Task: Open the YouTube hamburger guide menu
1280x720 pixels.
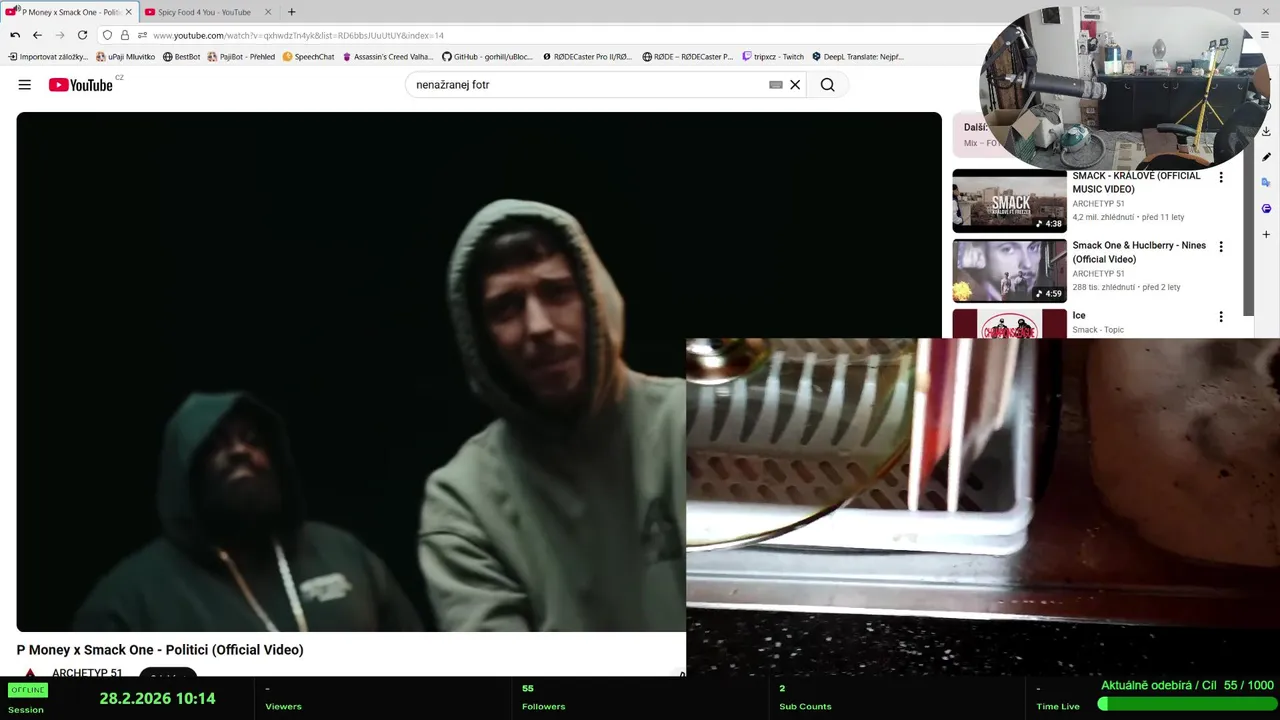Action: point(24,85)
